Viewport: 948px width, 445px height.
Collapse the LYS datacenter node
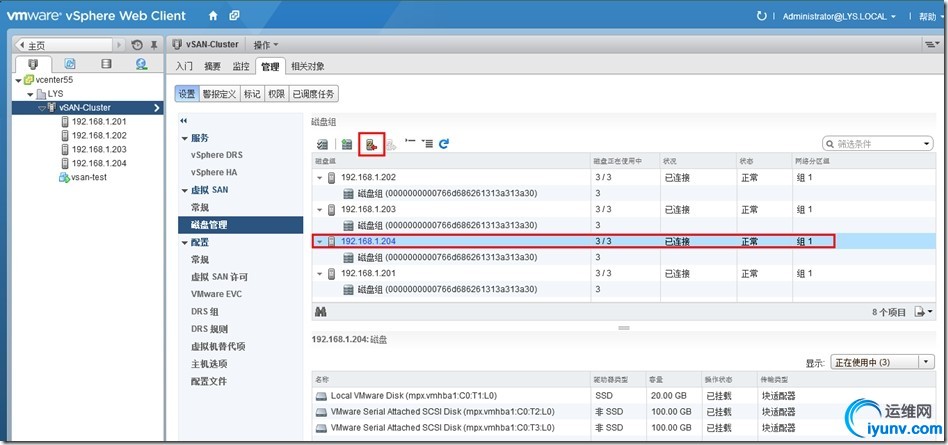pos(30,94)
